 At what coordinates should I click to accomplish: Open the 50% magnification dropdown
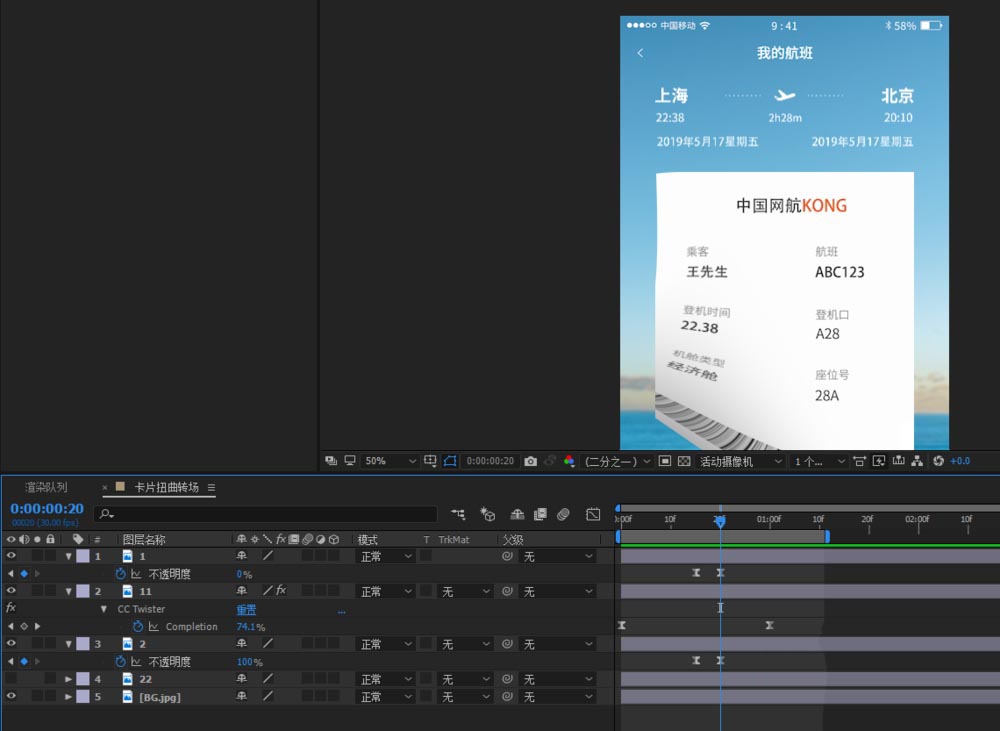(x=390, y=461)
